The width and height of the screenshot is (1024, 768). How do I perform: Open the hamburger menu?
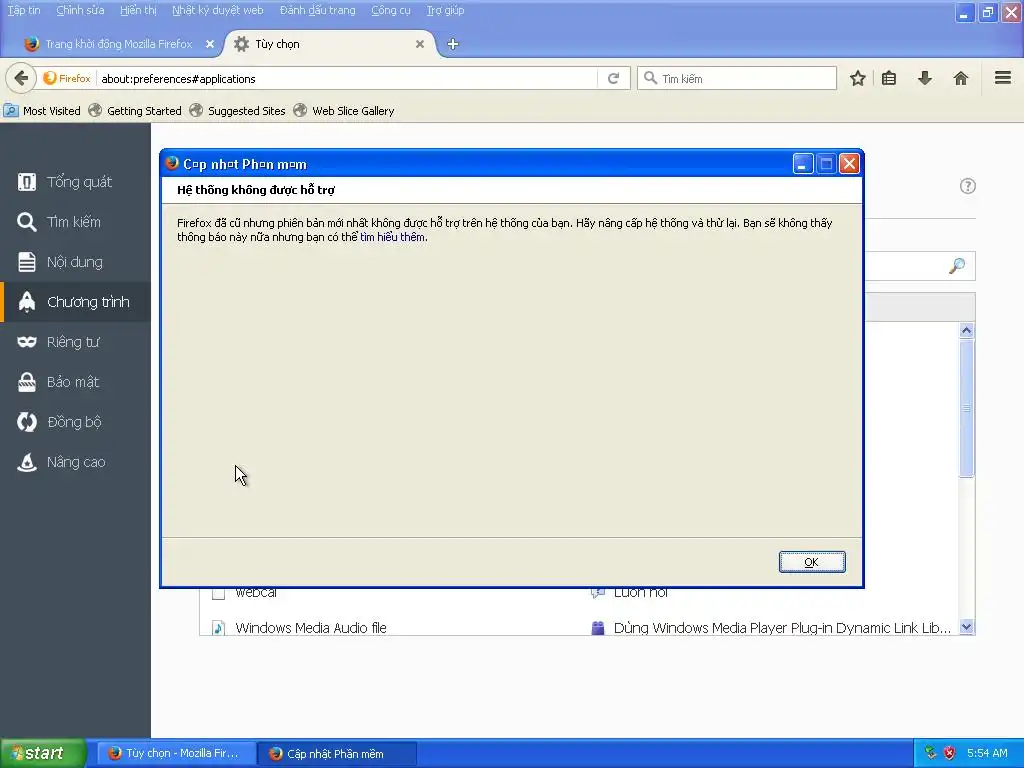[x=1003, y=78]
